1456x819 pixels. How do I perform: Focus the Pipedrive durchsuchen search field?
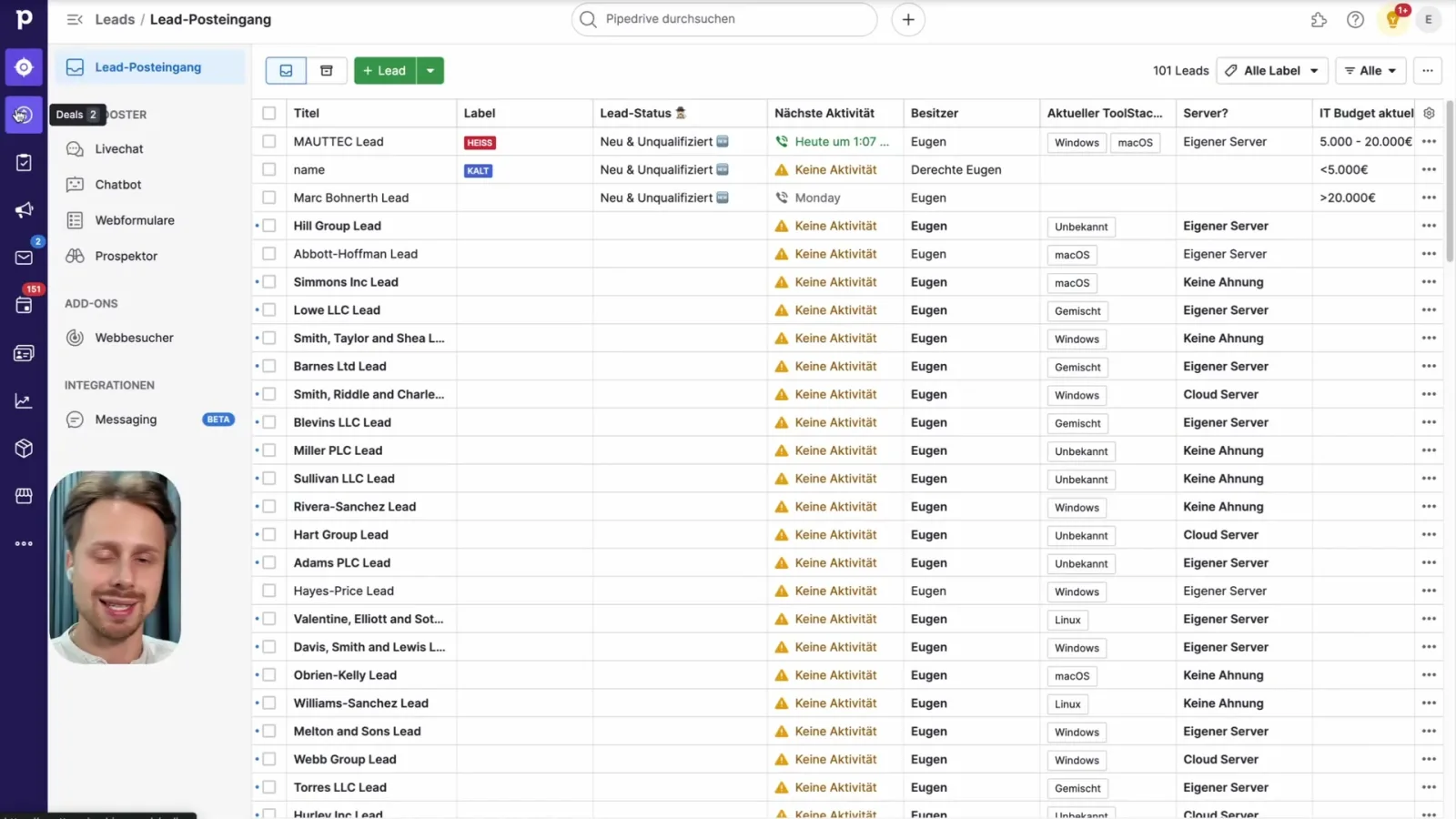(724, 19)
